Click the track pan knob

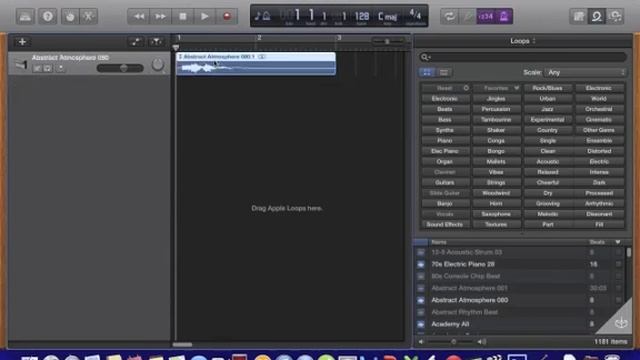tap(158, 64)
